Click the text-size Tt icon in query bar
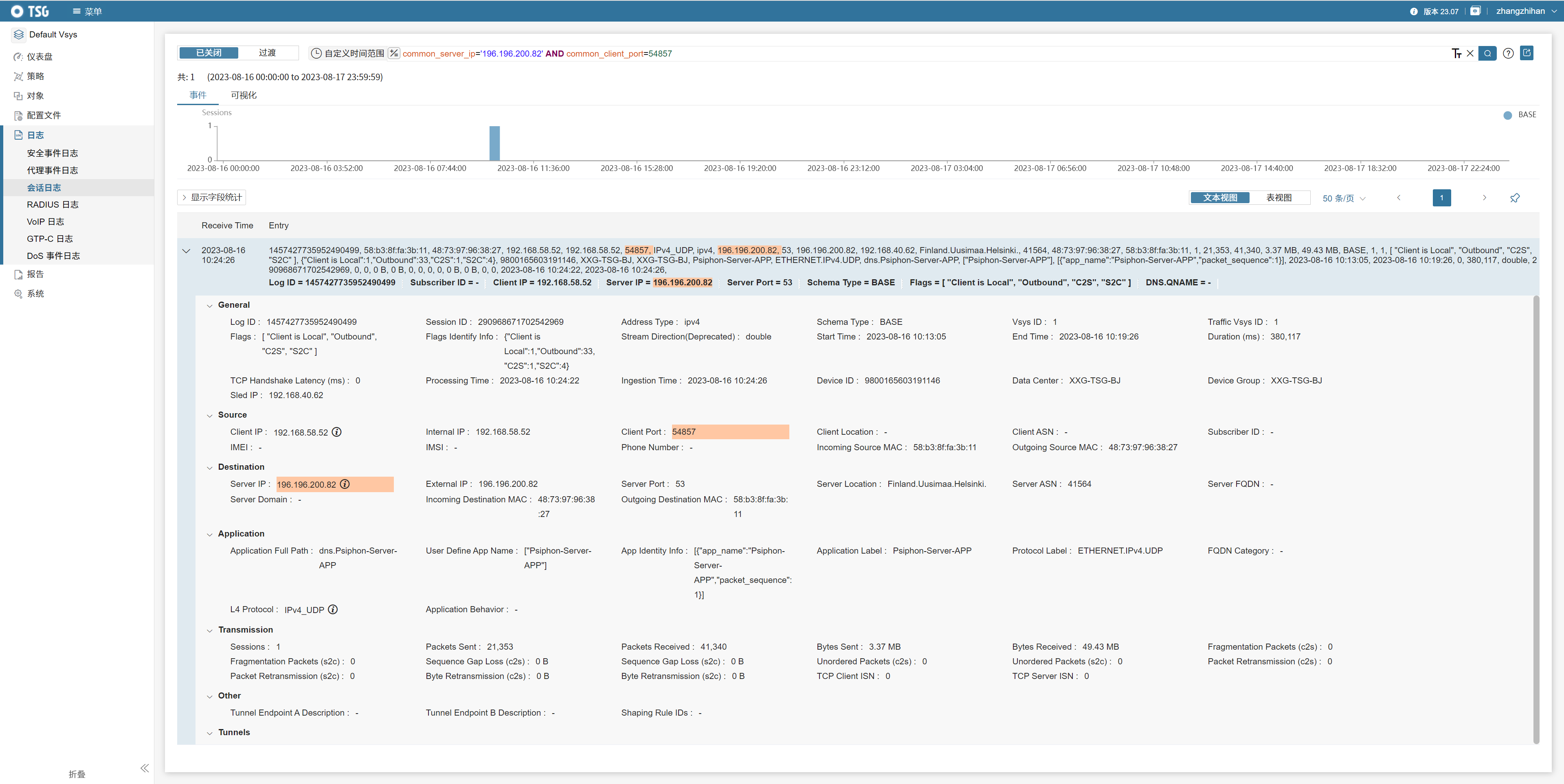The width and height of the screenshot is (1564, 784). click(1456, 53)
